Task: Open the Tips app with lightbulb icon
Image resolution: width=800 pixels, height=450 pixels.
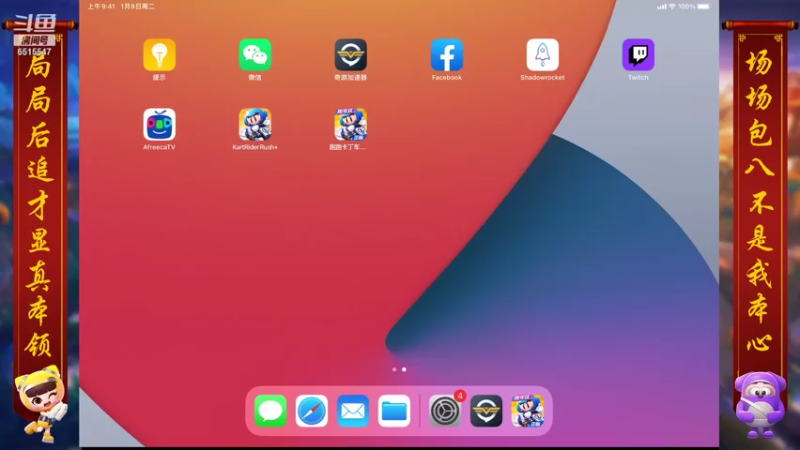Action: [159, 55]
